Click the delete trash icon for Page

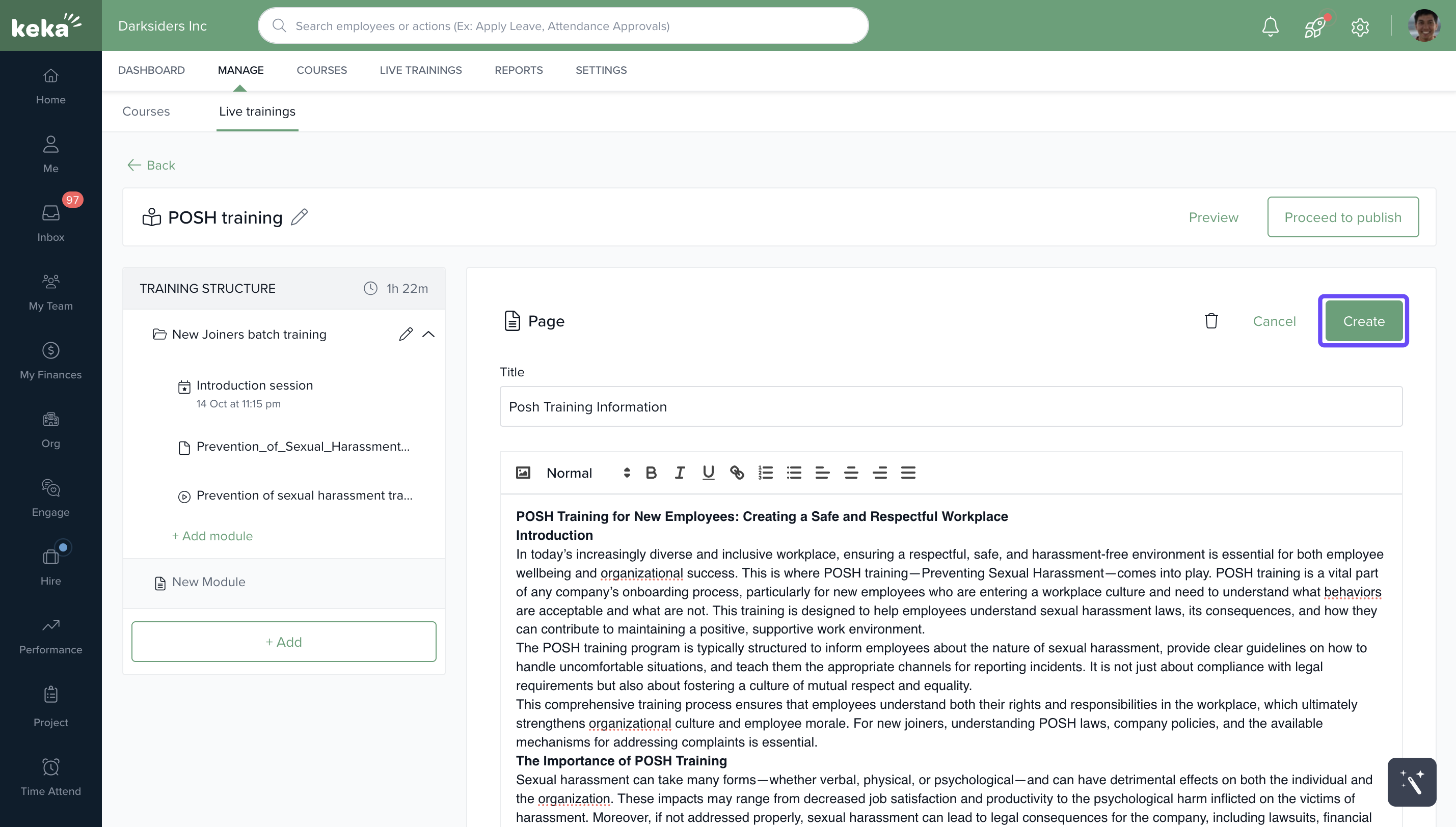(x=1210, y=321)
